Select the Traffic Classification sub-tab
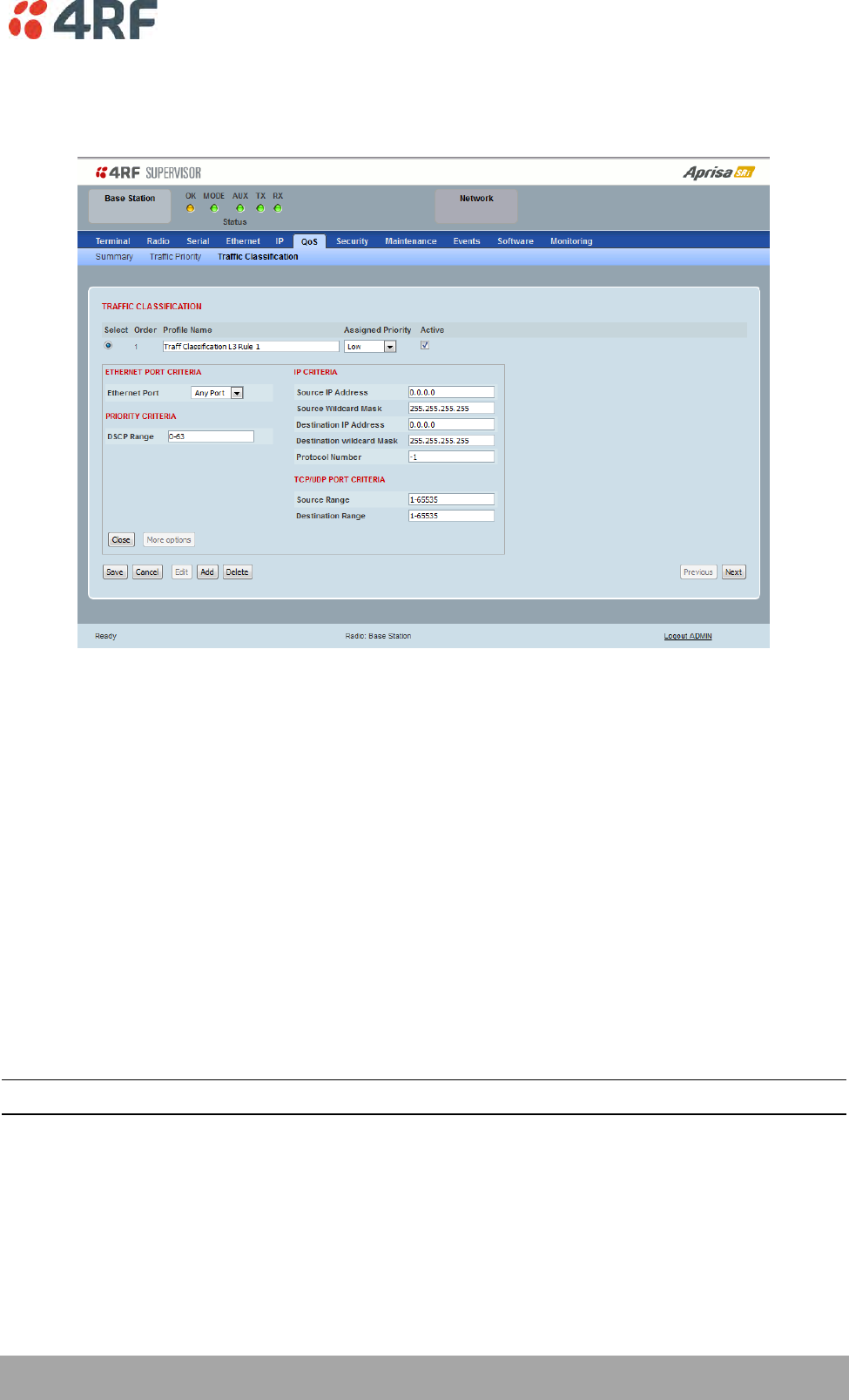 pos(258,257)
